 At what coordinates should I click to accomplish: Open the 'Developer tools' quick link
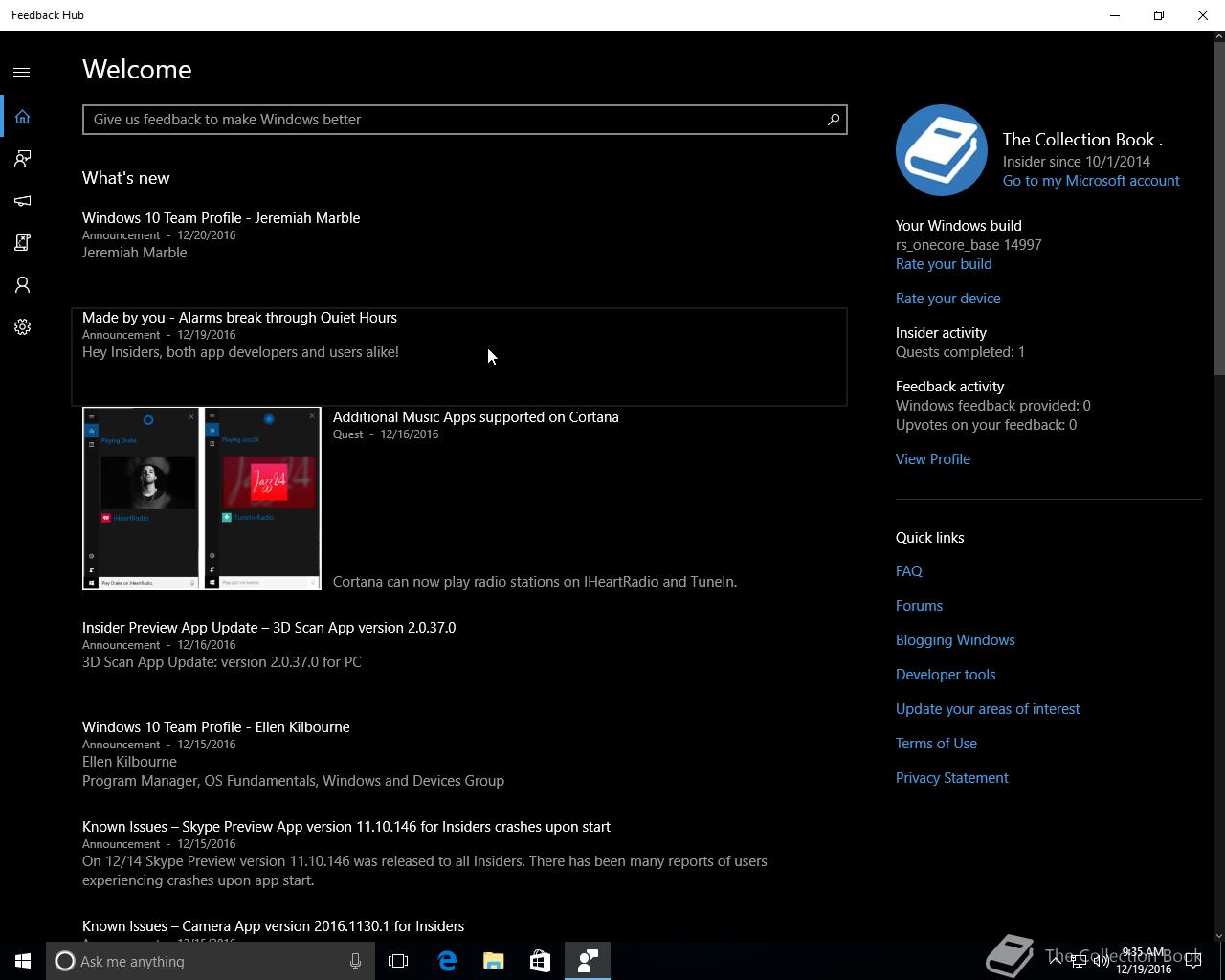946,675
